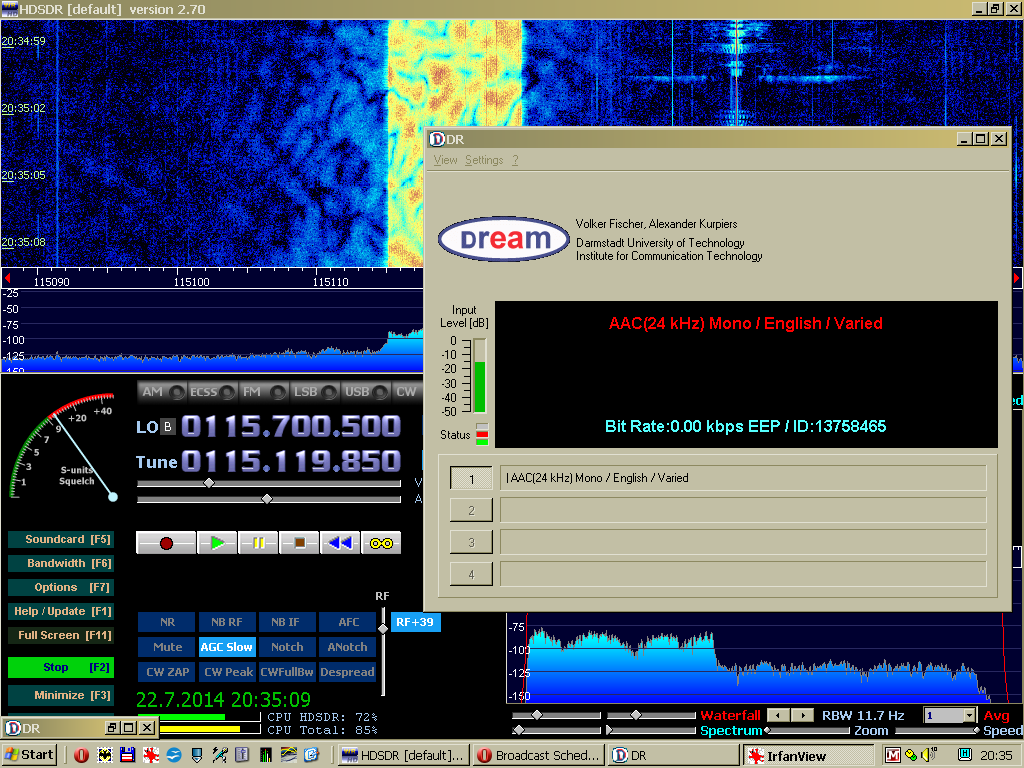This screenshot has width=1024, height=768.
Task: Click the green Stop [F2] button
Action: [61, 667]
